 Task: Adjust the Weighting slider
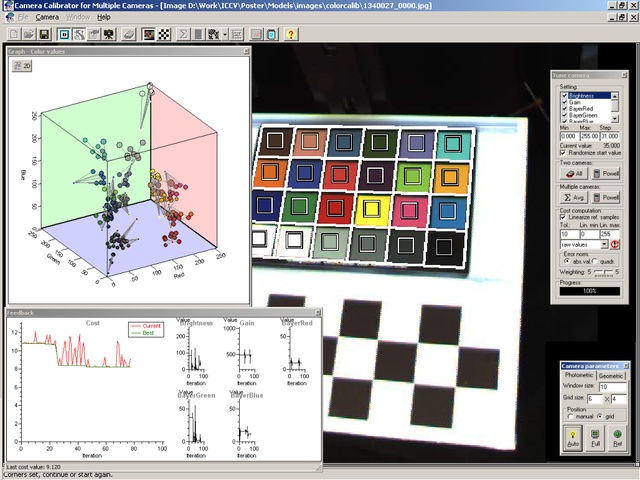click(604, 272)
